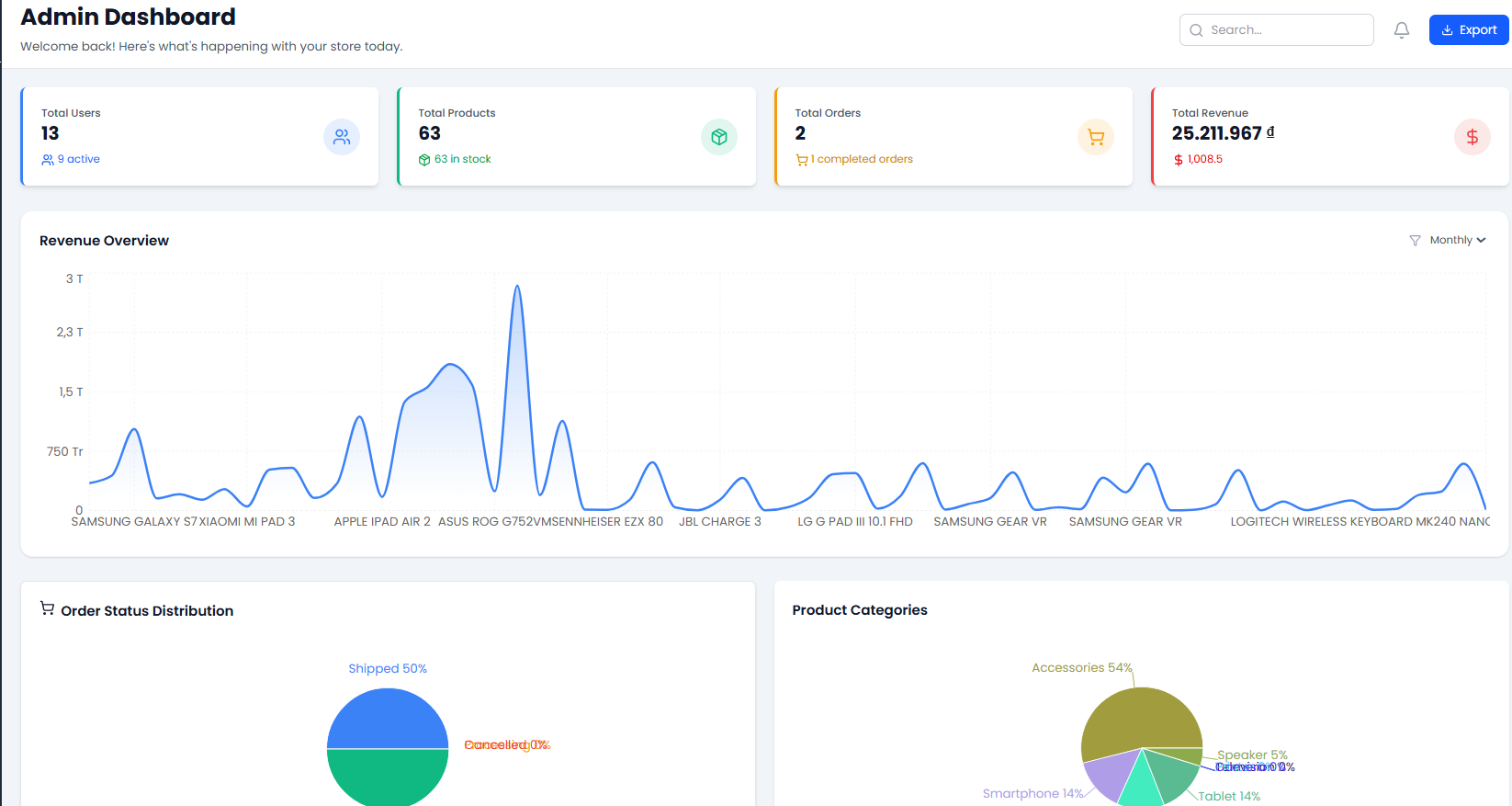This screenshot has width=1512, height=806.
Task: Click the Shipped 50% chart label
Action: coord(388,668)
